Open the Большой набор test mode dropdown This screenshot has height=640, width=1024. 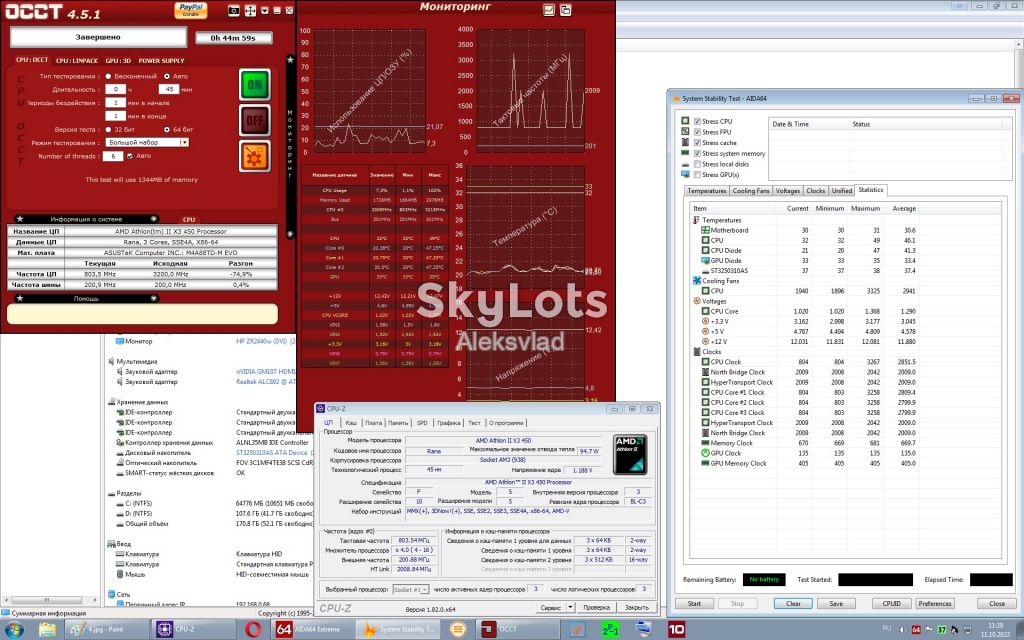[x=147, y=142]
